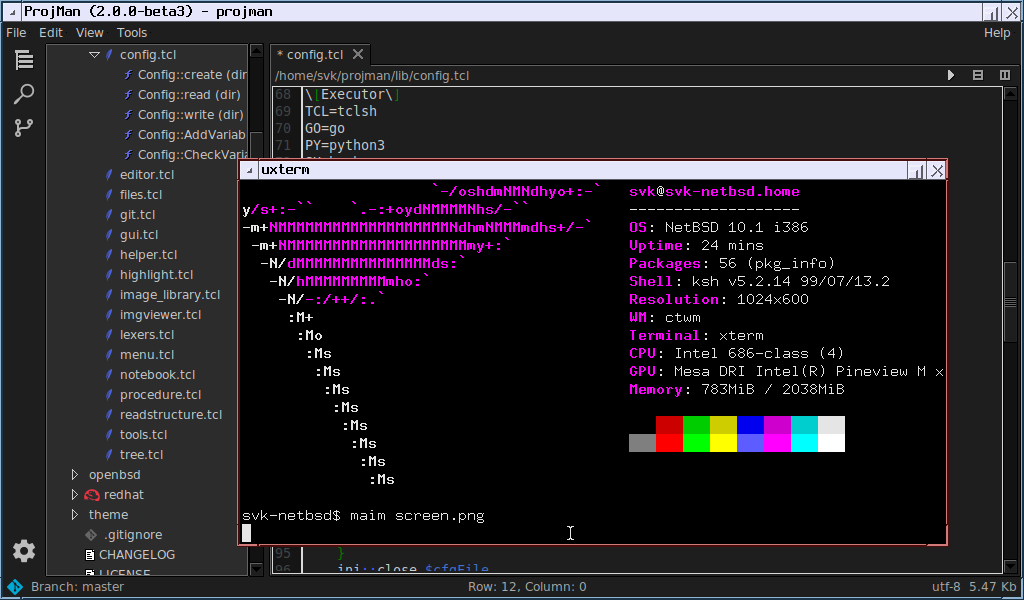The height and width of the screenshot is (600, 1024).
Task: Click the uxterm window menu icon
Action: click(x=249, y=170)
